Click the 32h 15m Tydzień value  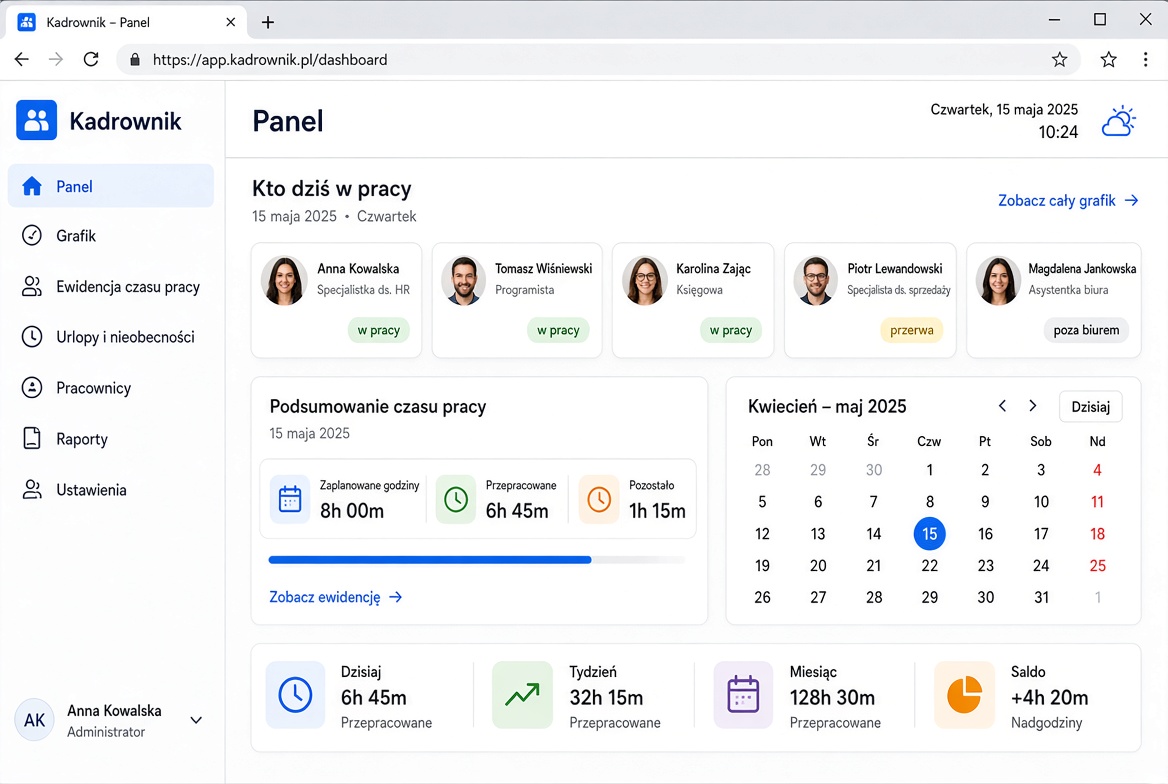coord(606,698)
